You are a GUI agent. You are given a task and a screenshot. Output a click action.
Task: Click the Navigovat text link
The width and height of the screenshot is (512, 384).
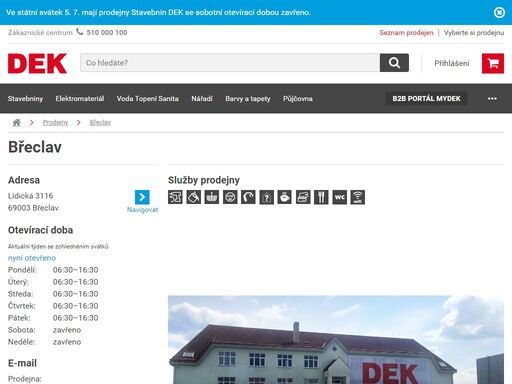[142, 210]
